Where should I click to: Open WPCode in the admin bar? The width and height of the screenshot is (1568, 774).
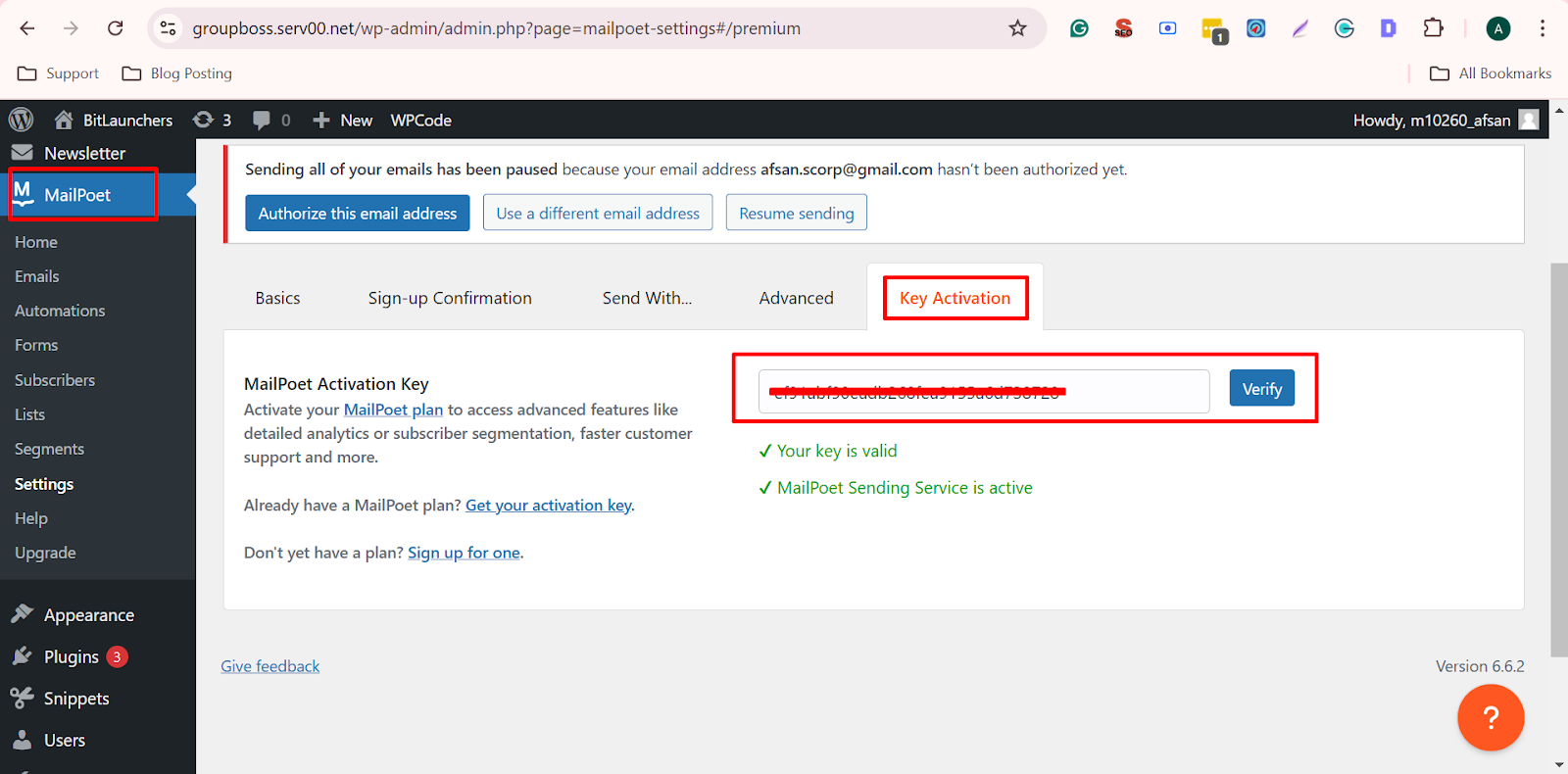pos(420,120)
